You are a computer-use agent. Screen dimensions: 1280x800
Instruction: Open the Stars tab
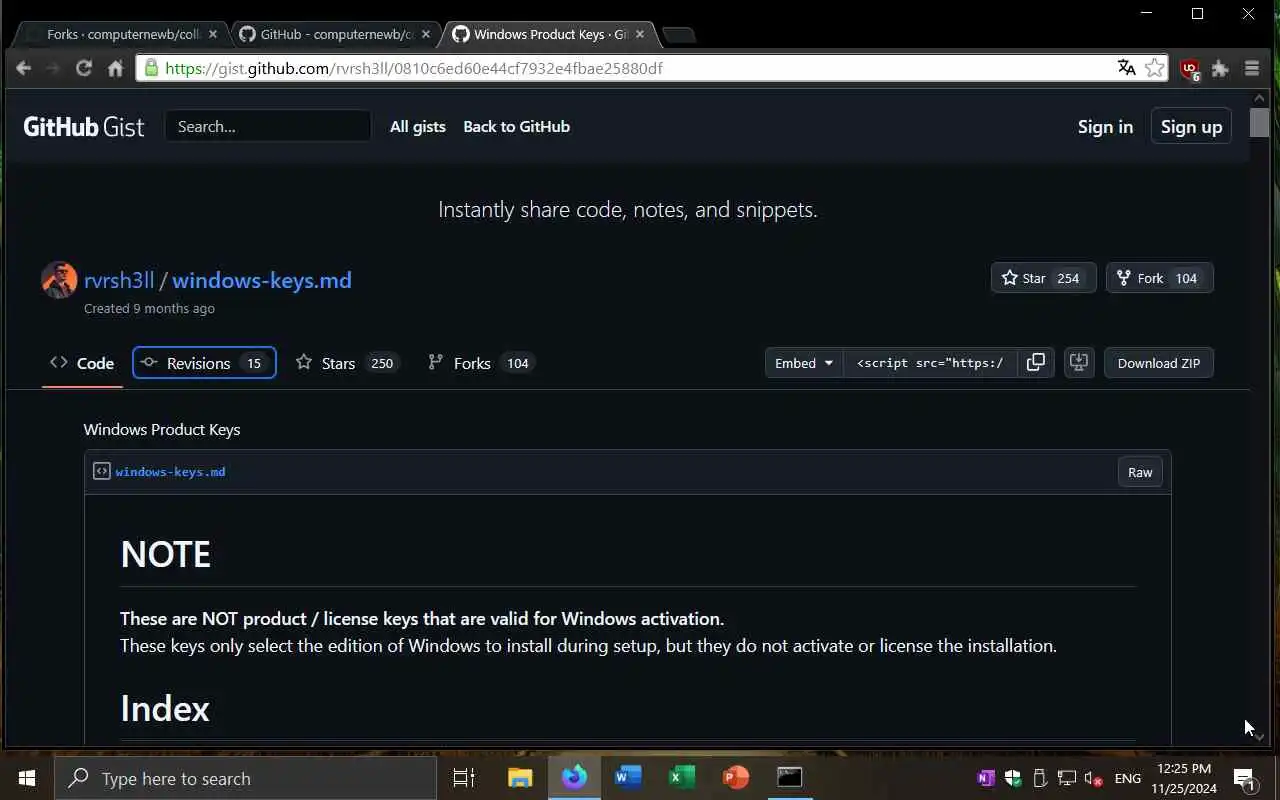(346, 363)
